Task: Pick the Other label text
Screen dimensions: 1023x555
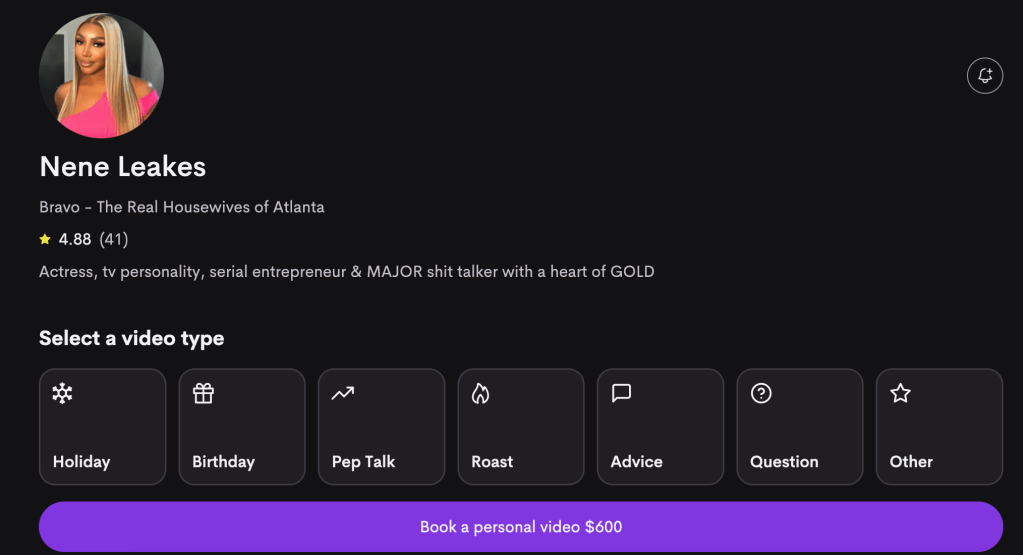Action: [911, 462]
